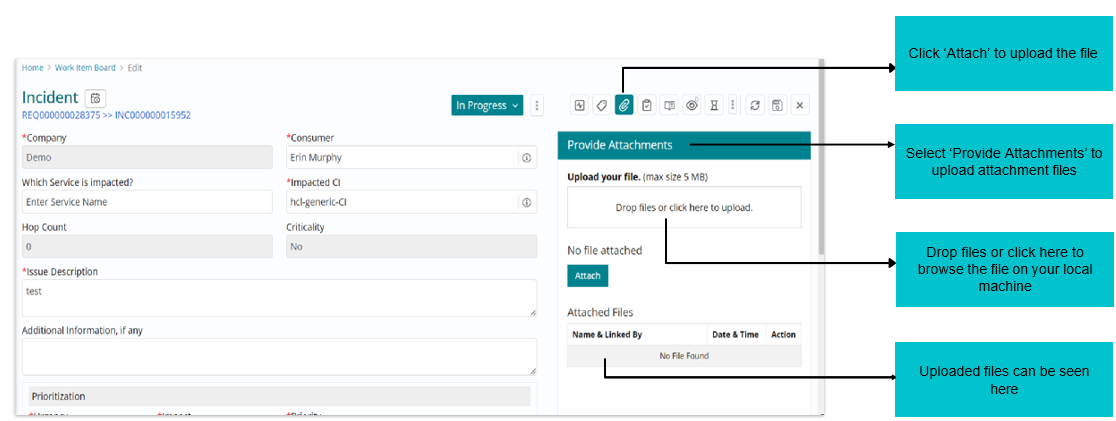Close the incident form with X icon

click(x=799, y=105)
